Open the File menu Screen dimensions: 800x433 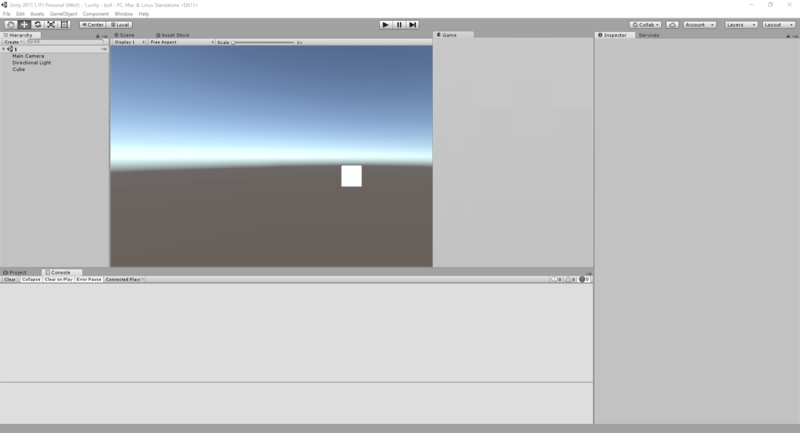[x=7, y=14]
